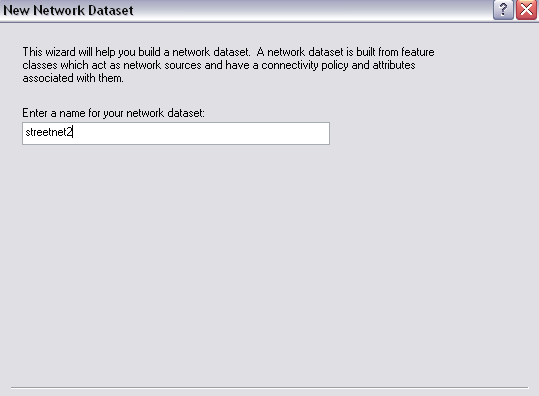
Task: Focus the network dataset name field
Action: pos(176,133)
